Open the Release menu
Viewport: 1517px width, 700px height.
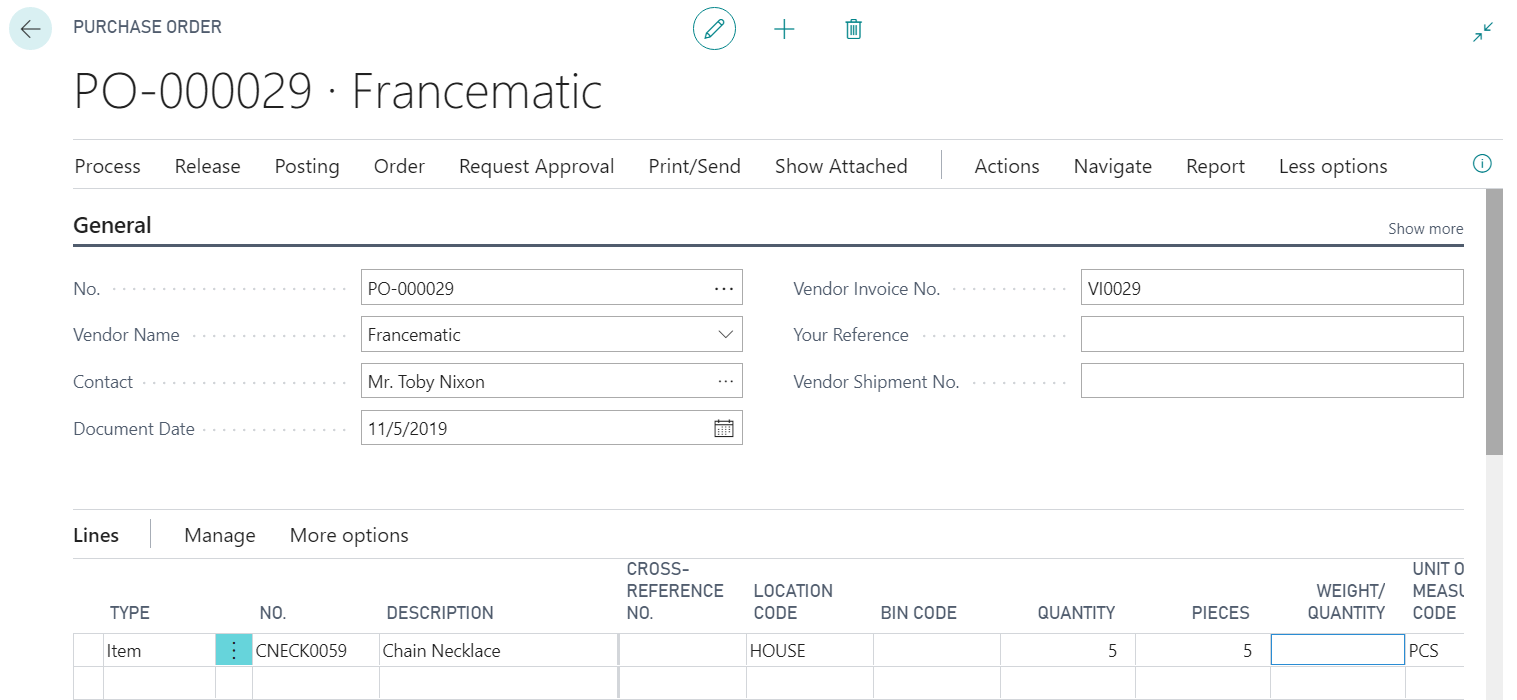click(x=207, y=166)
